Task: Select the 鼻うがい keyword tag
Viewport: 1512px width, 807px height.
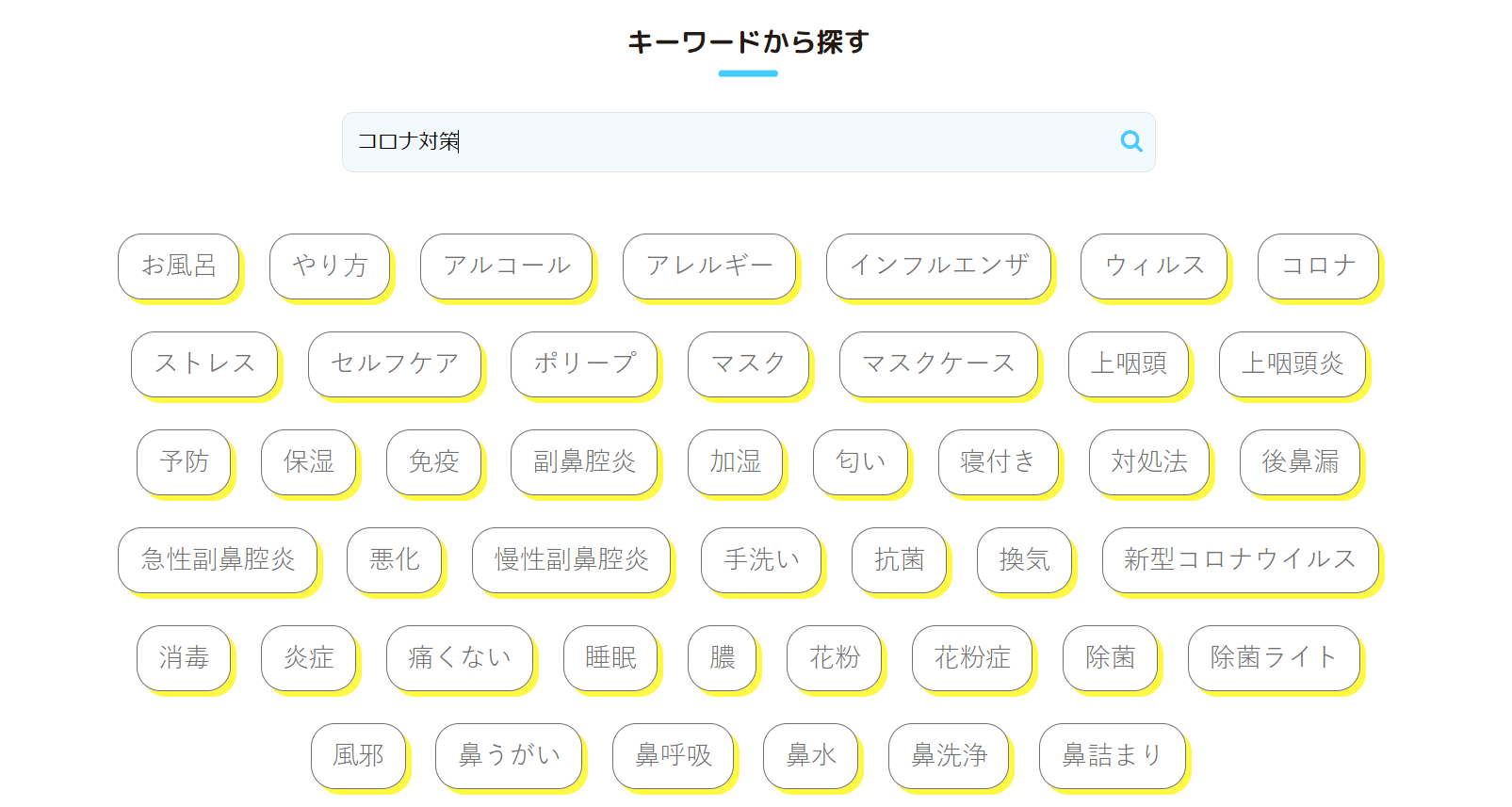Action: (509, 756)
